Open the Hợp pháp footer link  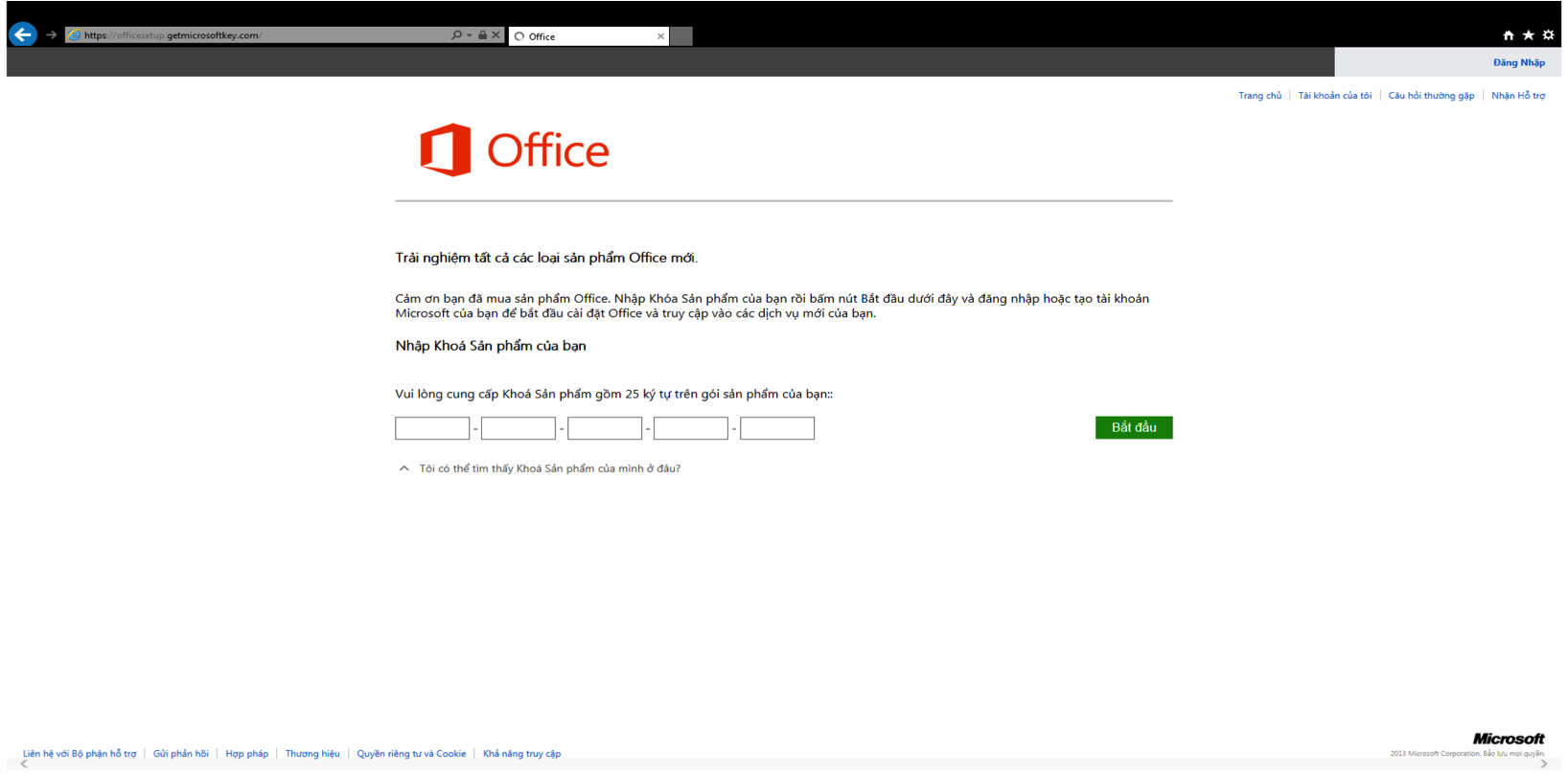[247, 754]
